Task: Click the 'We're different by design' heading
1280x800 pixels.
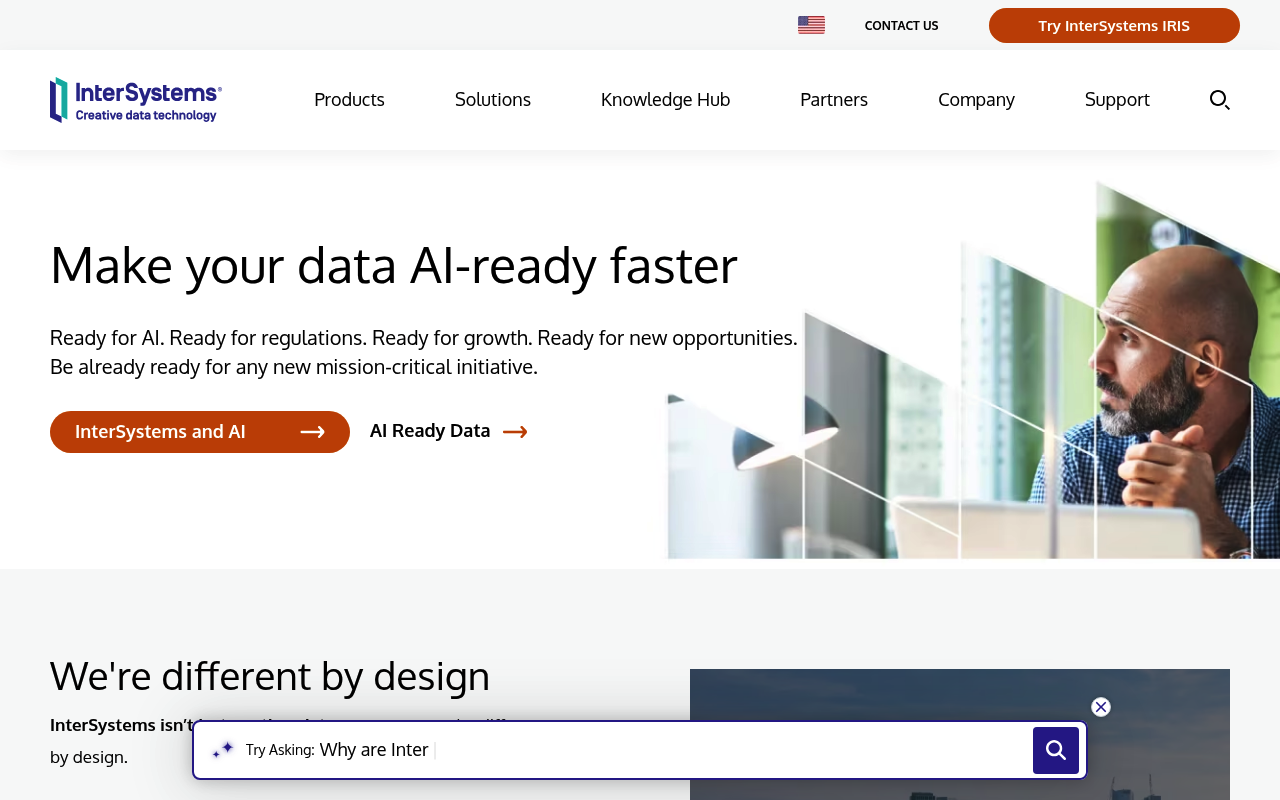Action: click(270, 676)
